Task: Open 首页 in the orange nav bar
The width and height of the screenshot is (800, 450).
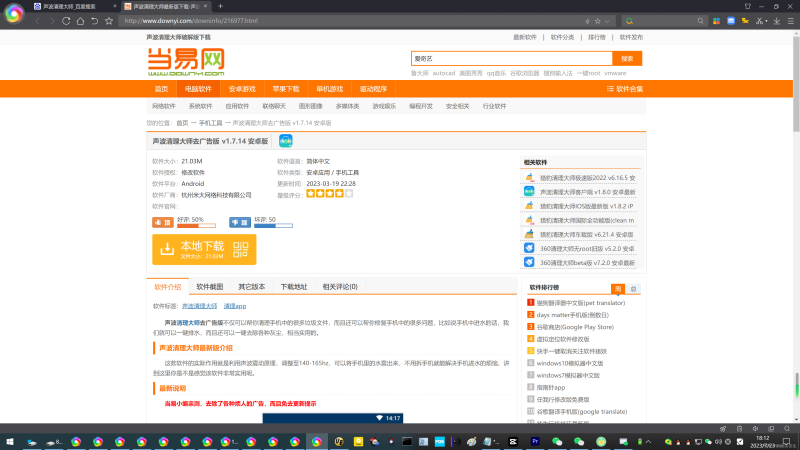Action: [161, 89]
